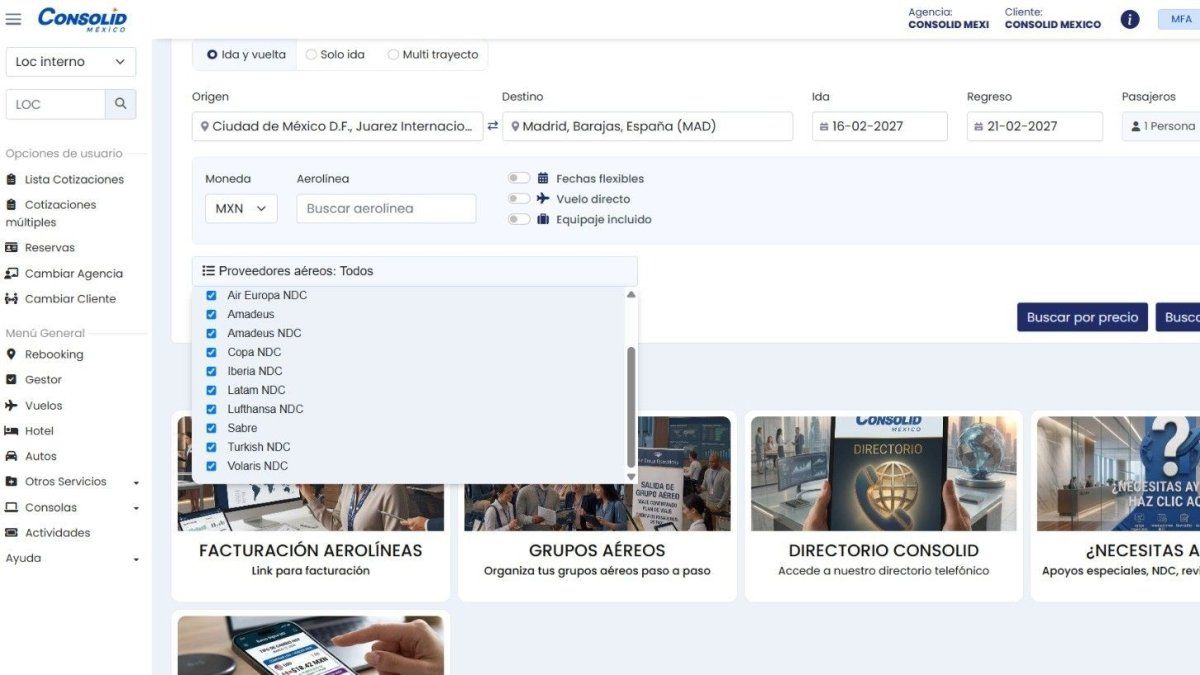Swap origin and destination arrows icon

click(x=492, y=126)
